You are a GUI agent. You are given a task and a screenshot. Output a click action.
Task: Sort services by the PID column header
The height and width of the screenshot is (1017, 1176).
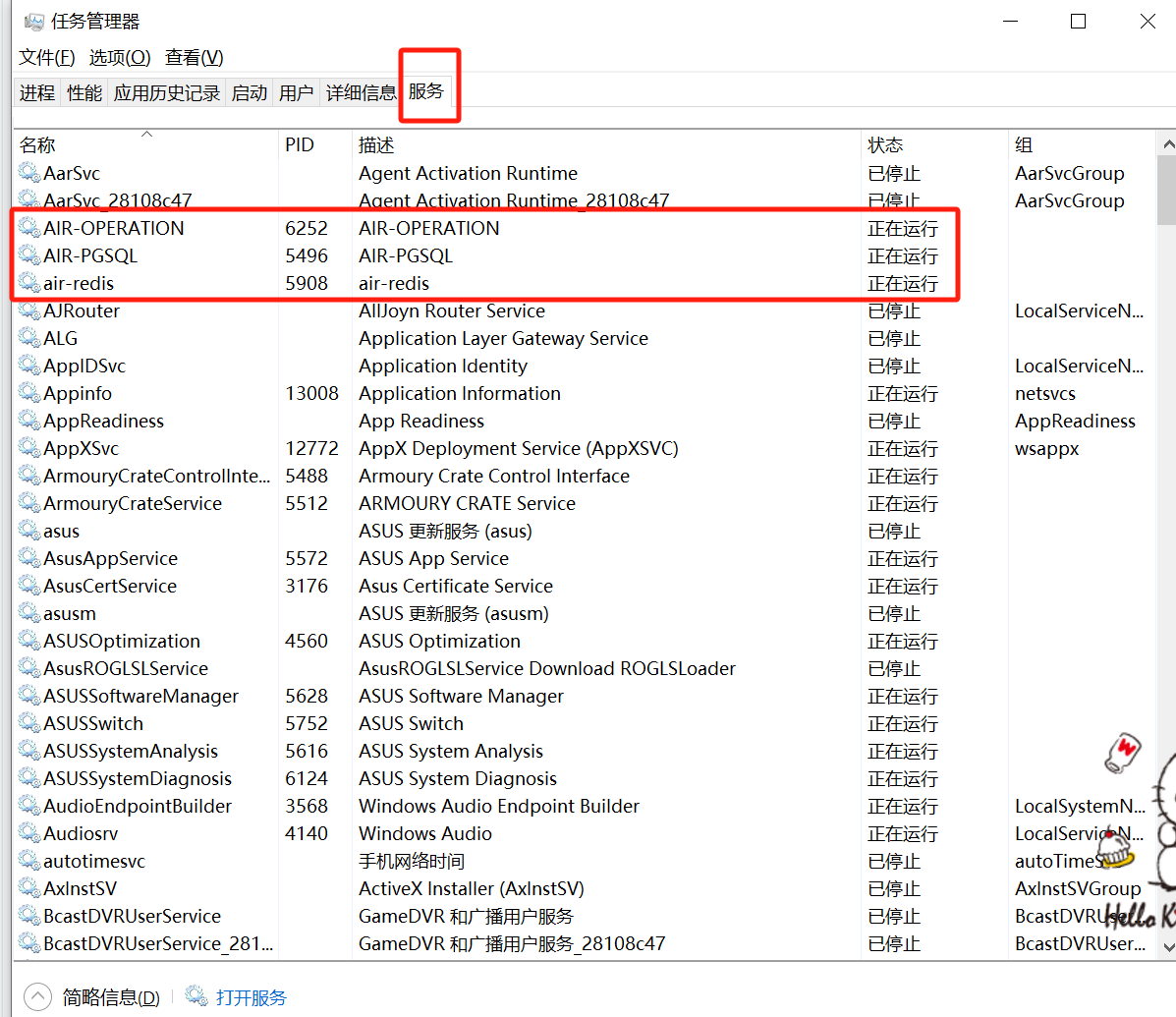(315, 144)
